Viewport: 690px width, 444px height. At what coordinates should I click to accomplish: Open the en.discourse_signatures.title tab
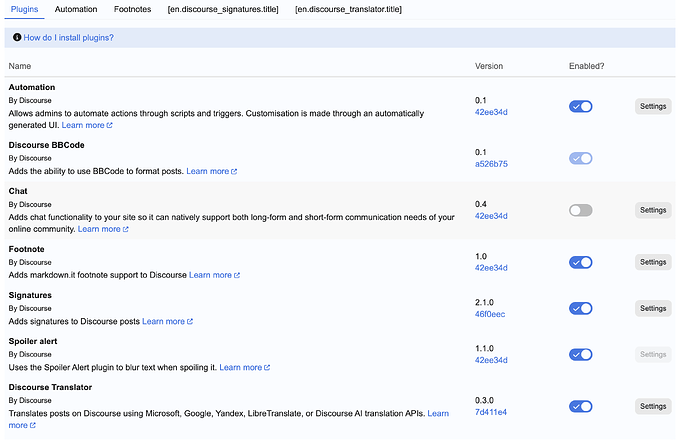pos(223,9)
